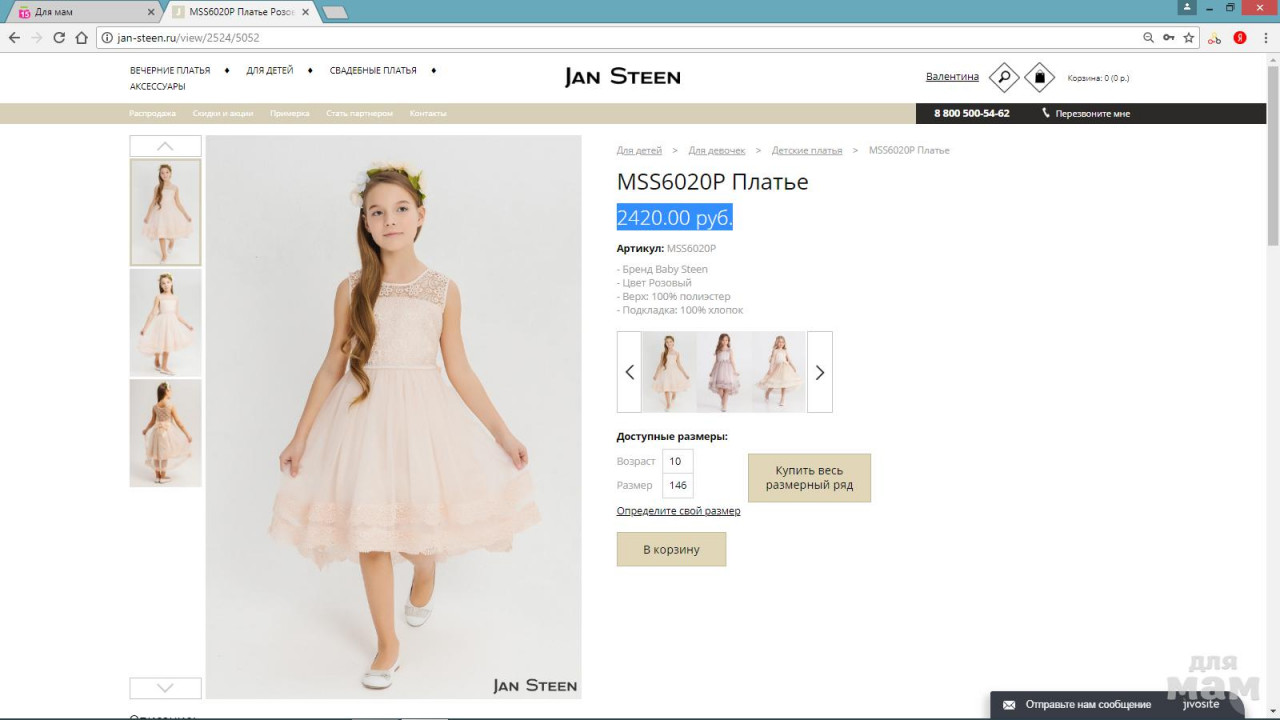Click the browser home icon

[x=82, y=38]
